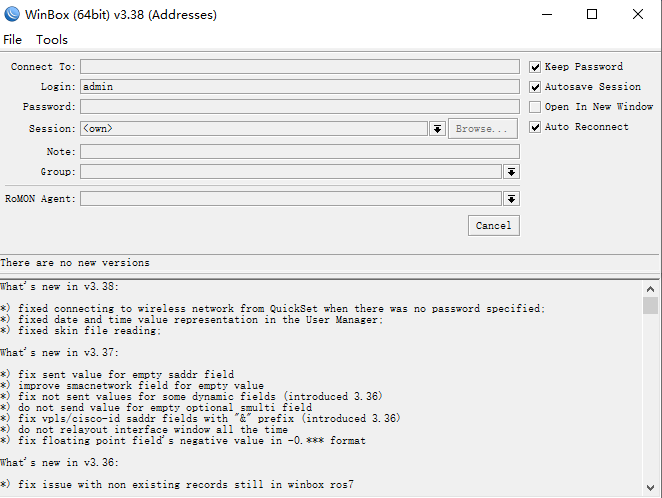Click 'fix vpls/cisco-id saddr fields' line
The width and height of the screenshot is (662, 498).
(200, 418)
